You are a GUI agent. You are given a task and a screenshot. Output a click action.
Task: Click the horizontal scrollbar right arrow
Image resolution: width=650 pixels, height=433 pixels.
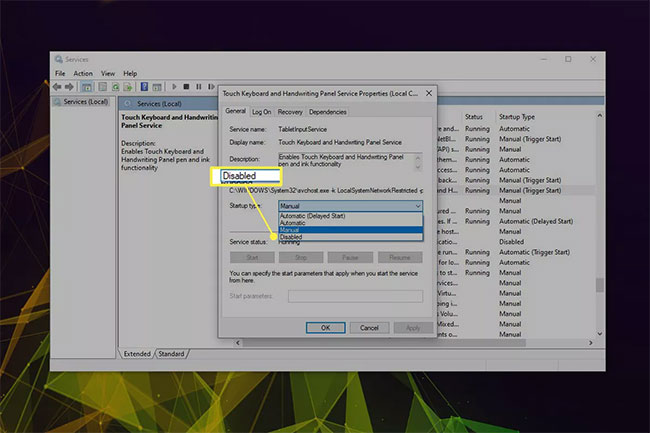coord(591,343)
